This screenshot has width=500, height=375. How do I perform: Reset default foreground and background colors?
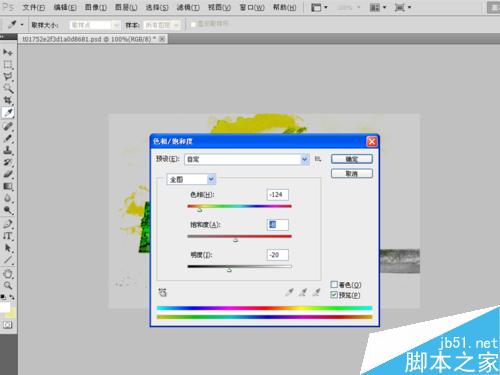[x=3, y=297]
